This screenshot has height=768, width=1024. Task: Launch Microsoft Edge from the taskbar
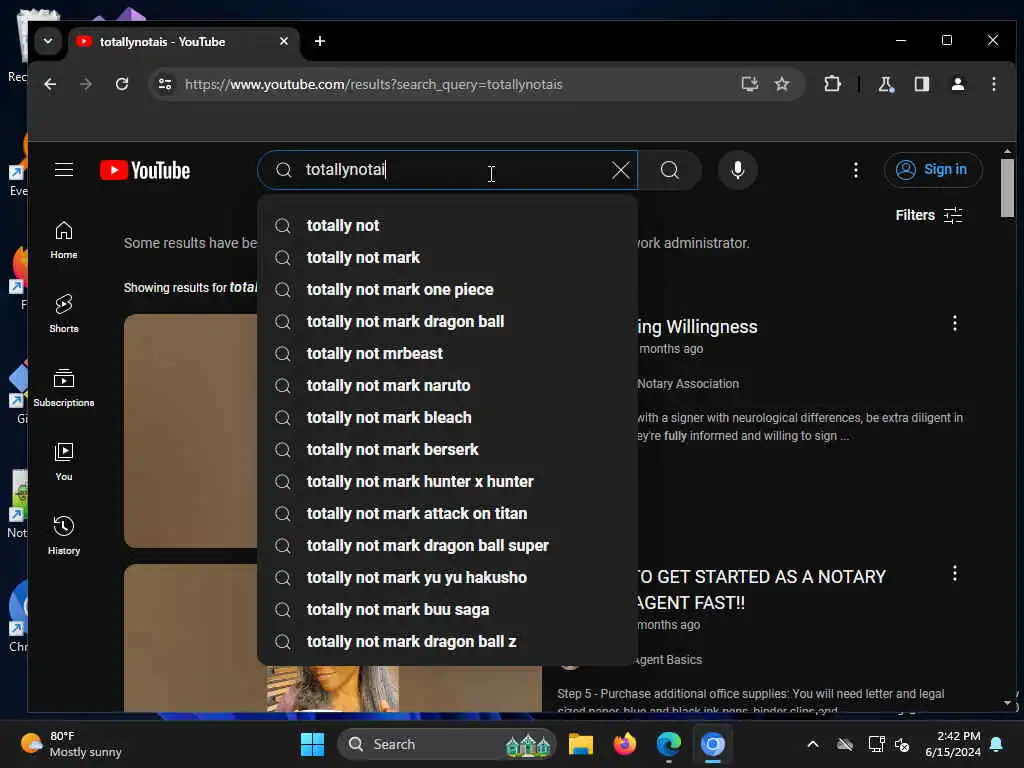(669, 744)
